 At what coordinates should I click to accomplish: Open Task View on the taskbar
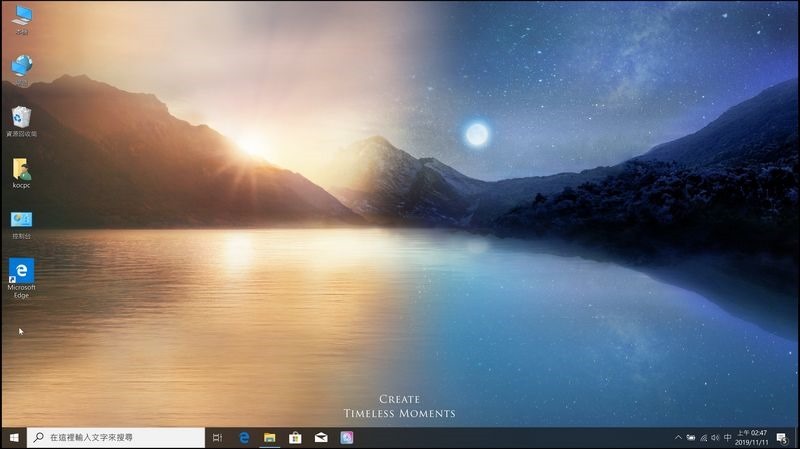point(217,438)
